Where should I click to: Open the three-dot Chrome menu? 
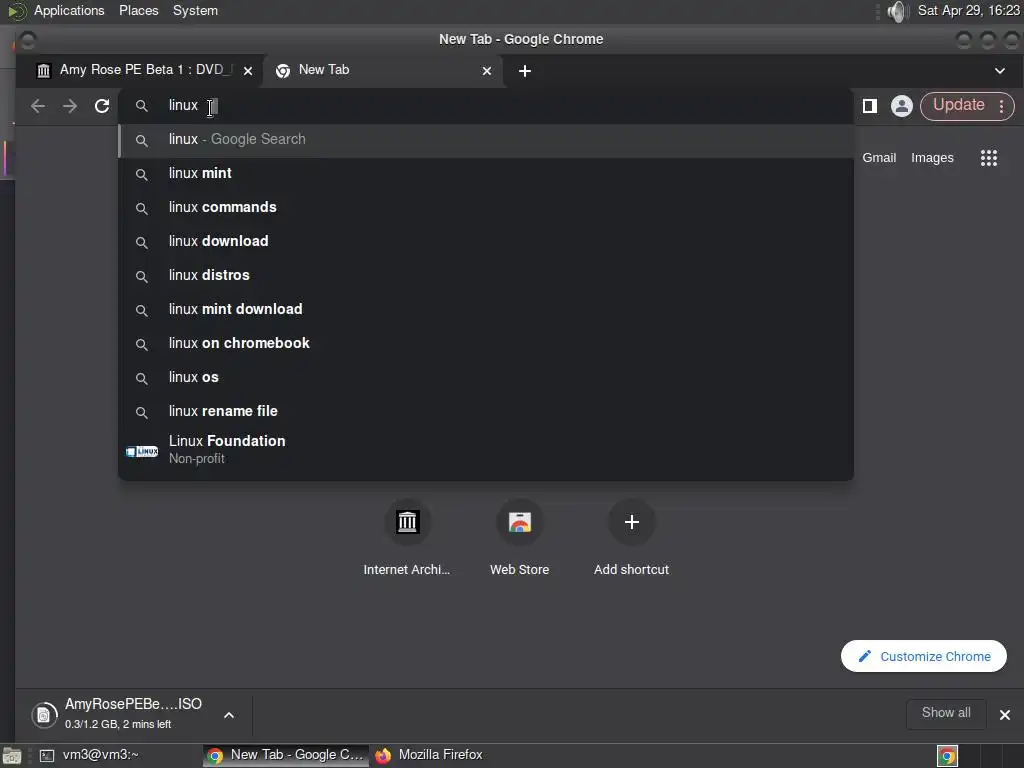[1001, 106]
